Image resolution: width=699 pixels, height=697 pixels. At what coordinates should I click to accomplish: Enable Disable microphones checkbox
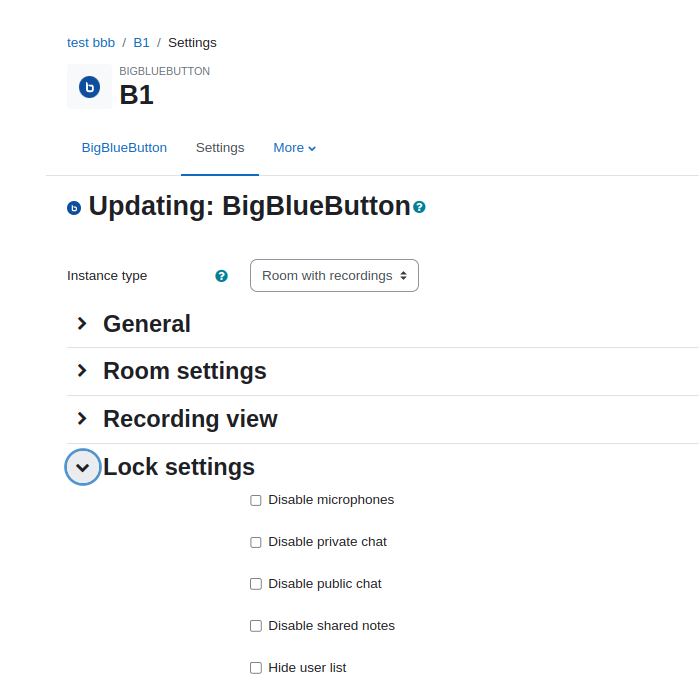(x=256, y=500)
